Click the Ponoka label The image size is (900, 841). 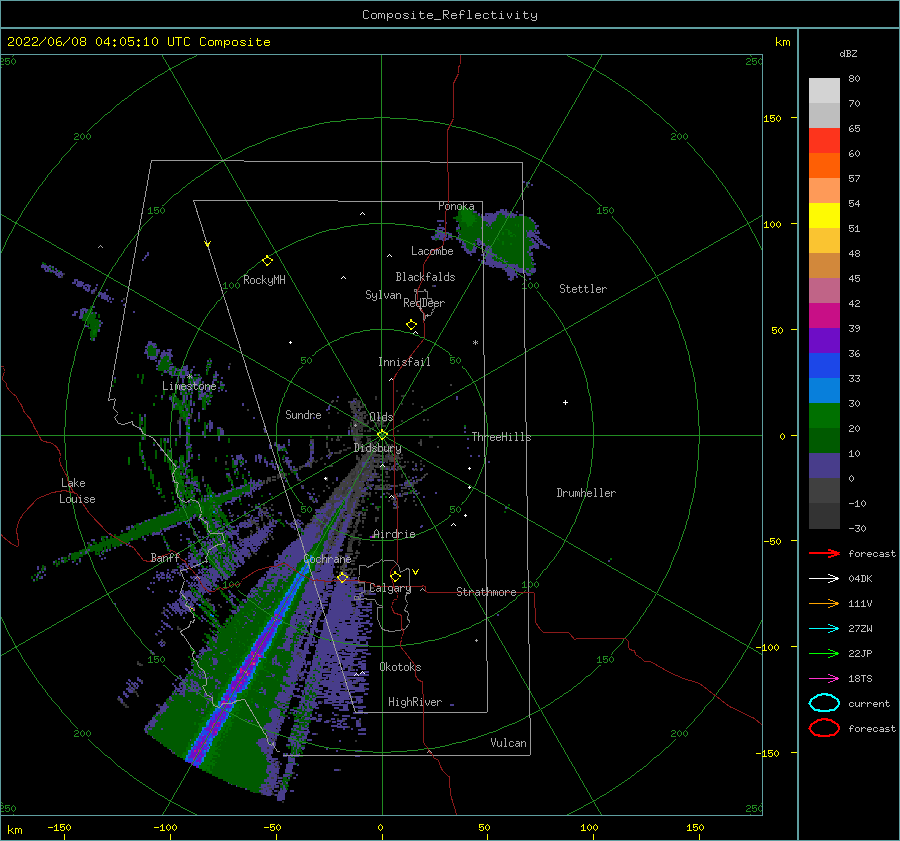(456, 206)
